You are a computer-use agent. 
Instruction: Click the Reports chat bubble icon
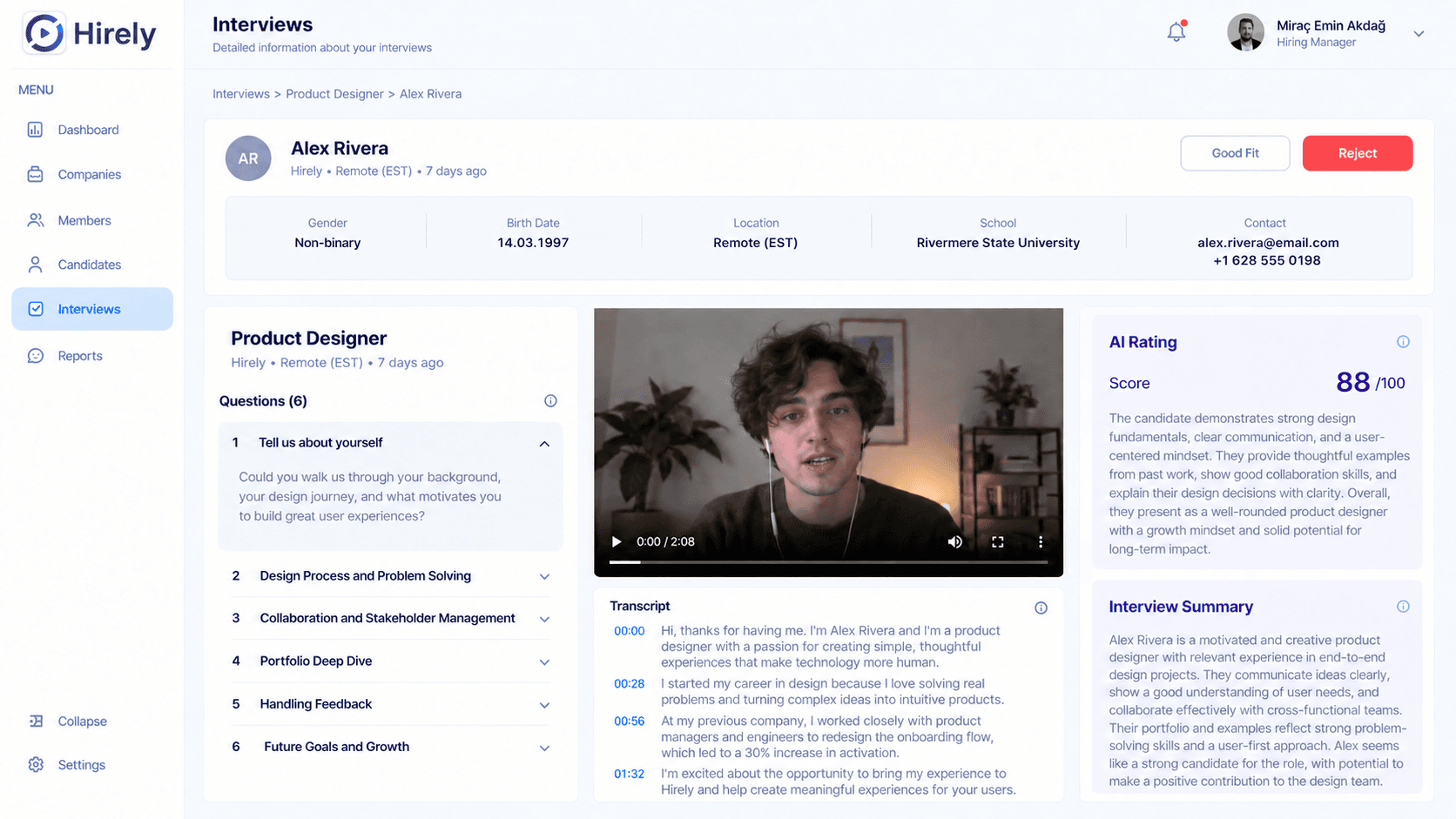coord(35,356)
